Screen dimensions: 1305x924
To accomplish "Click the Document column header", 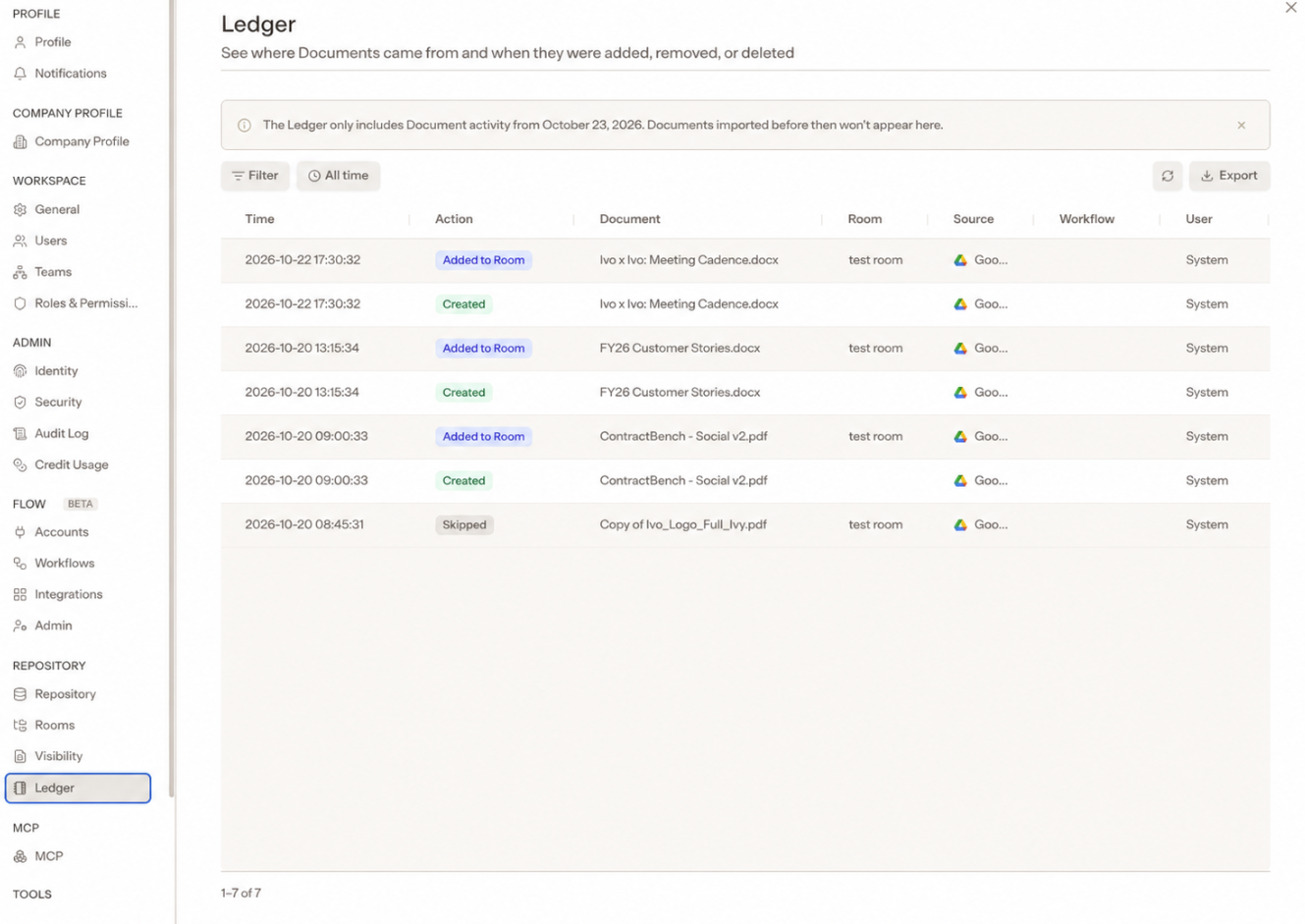I will point(630,219).
